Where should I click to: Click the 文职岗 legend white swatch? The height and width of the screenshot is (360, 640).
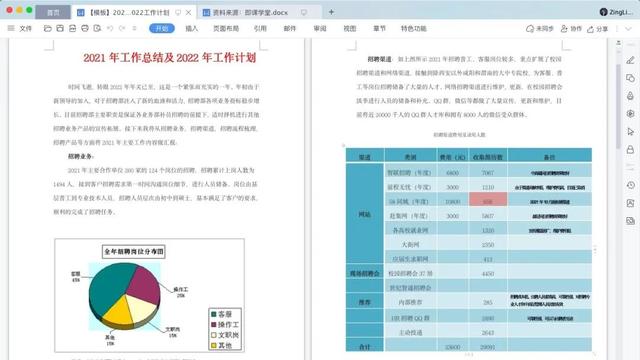(213, 335)
